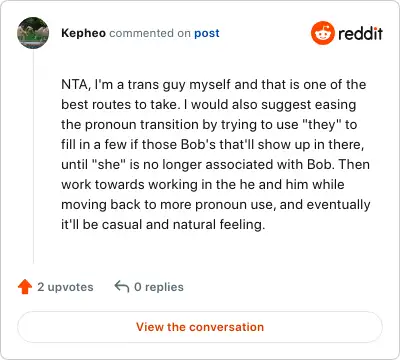
Task: Click the words "moving back to more pronoun use"
Action: [169, 205]
